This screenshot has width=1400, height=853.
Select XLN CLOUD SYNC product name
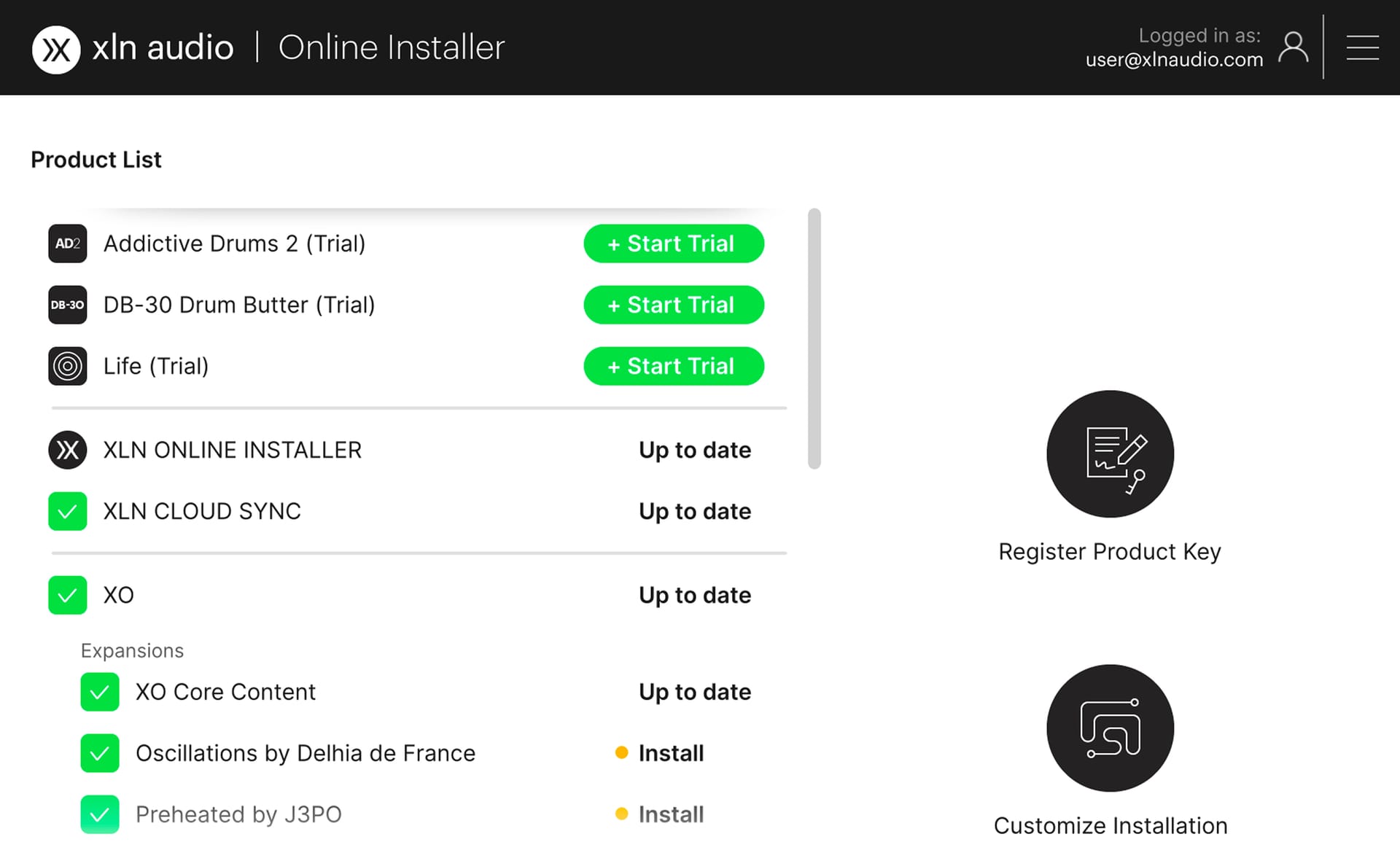coord(202,511)
